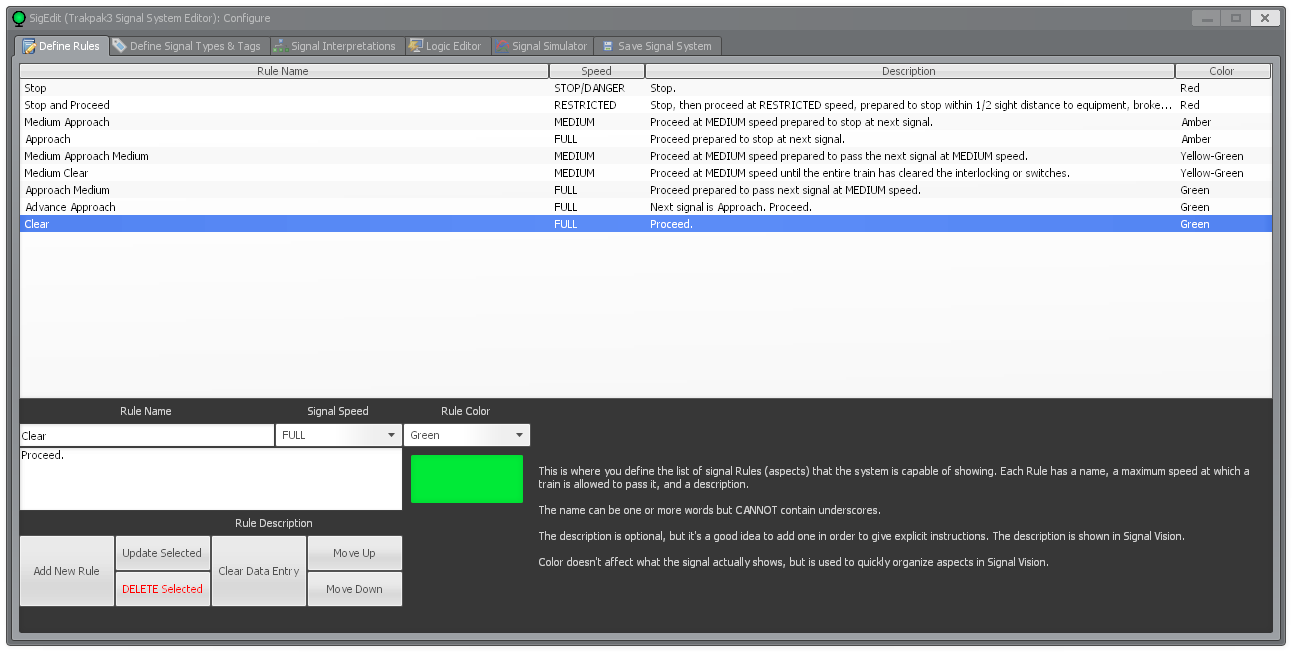1292x652 pixels.
Task: Click the Define Rules tab pencil icon
Action: pyautogui.click(x=29, y=46)
